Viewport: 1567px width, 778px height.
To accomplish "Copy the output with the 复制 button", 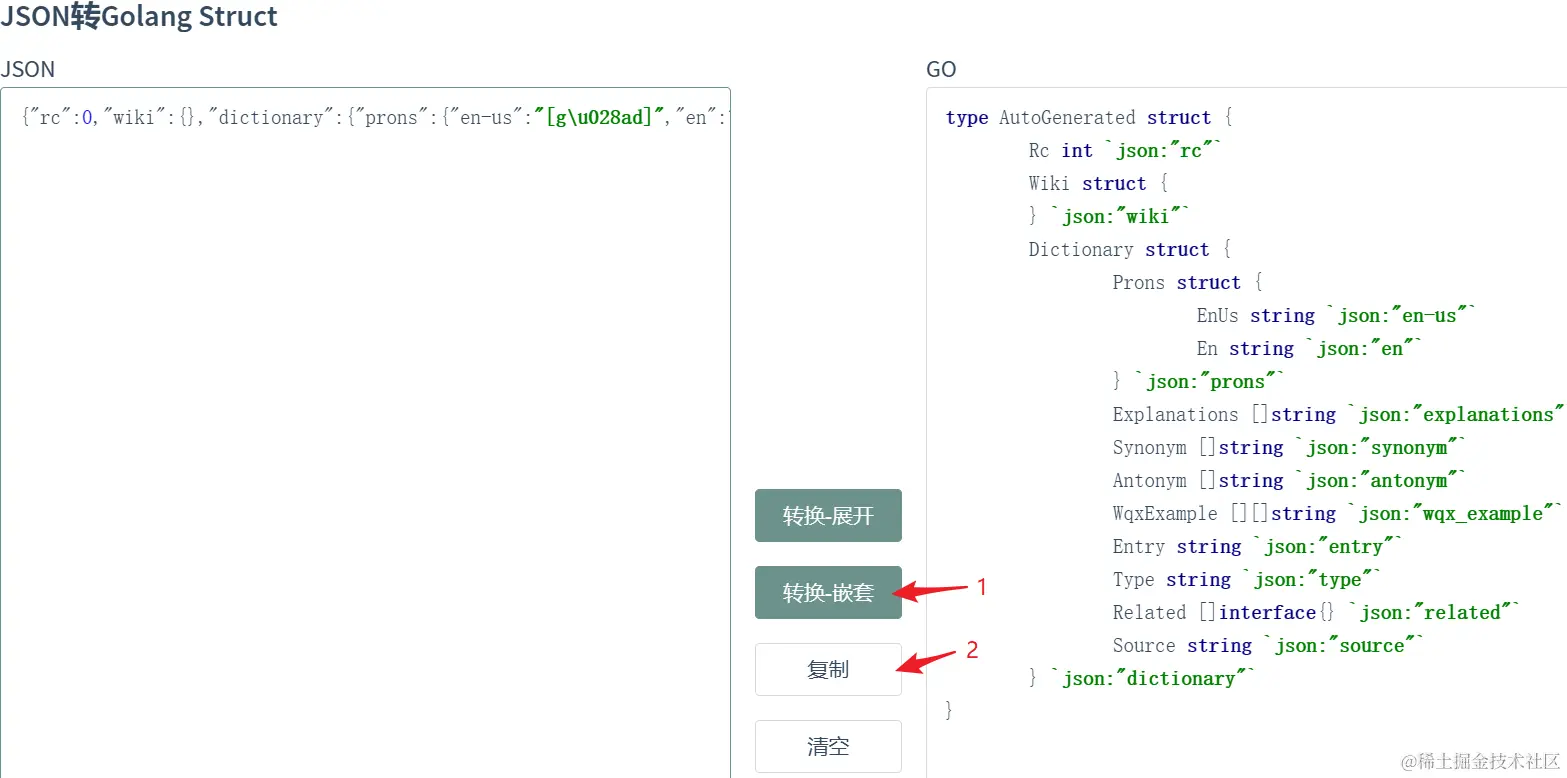I will point(828,670).
